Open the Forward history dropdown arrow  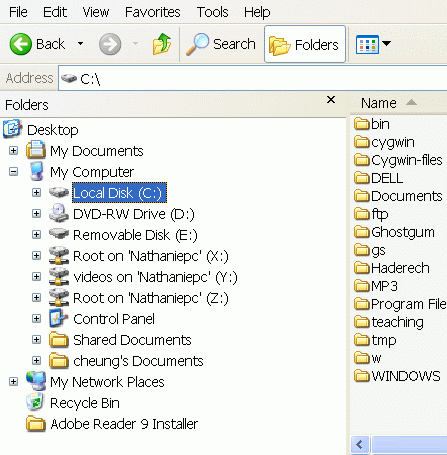135,44
